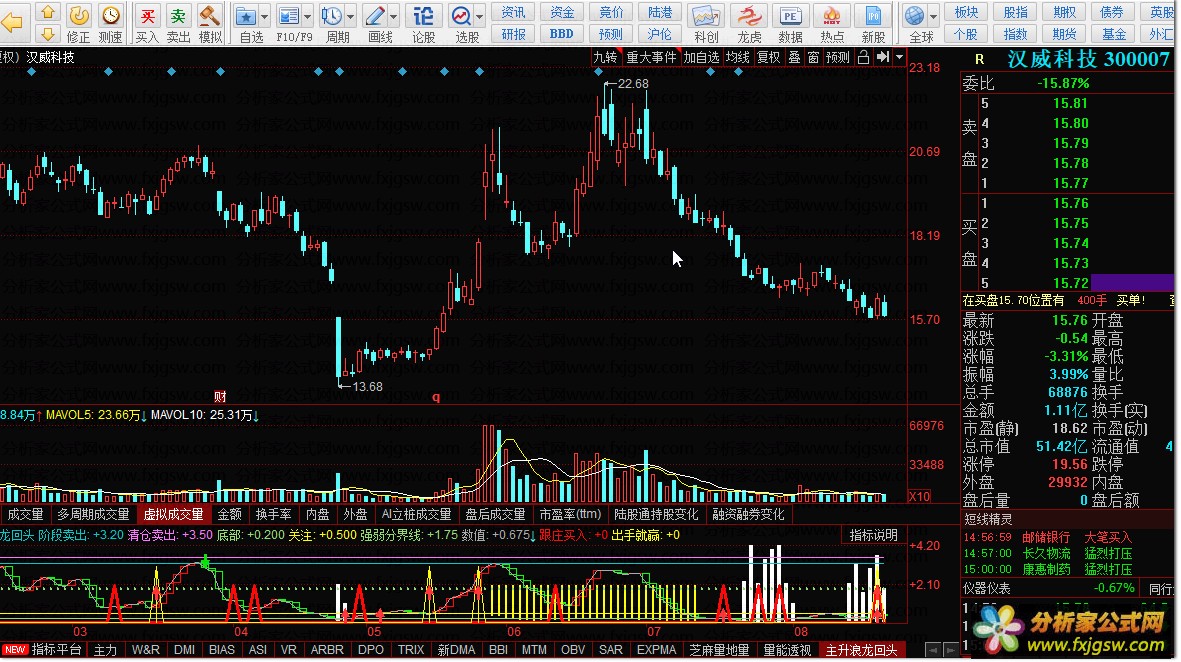Image resolution: width=1181 pixels, height=662 pixels.
Task: Click the BBD button
Action: (x=561, y=34)
